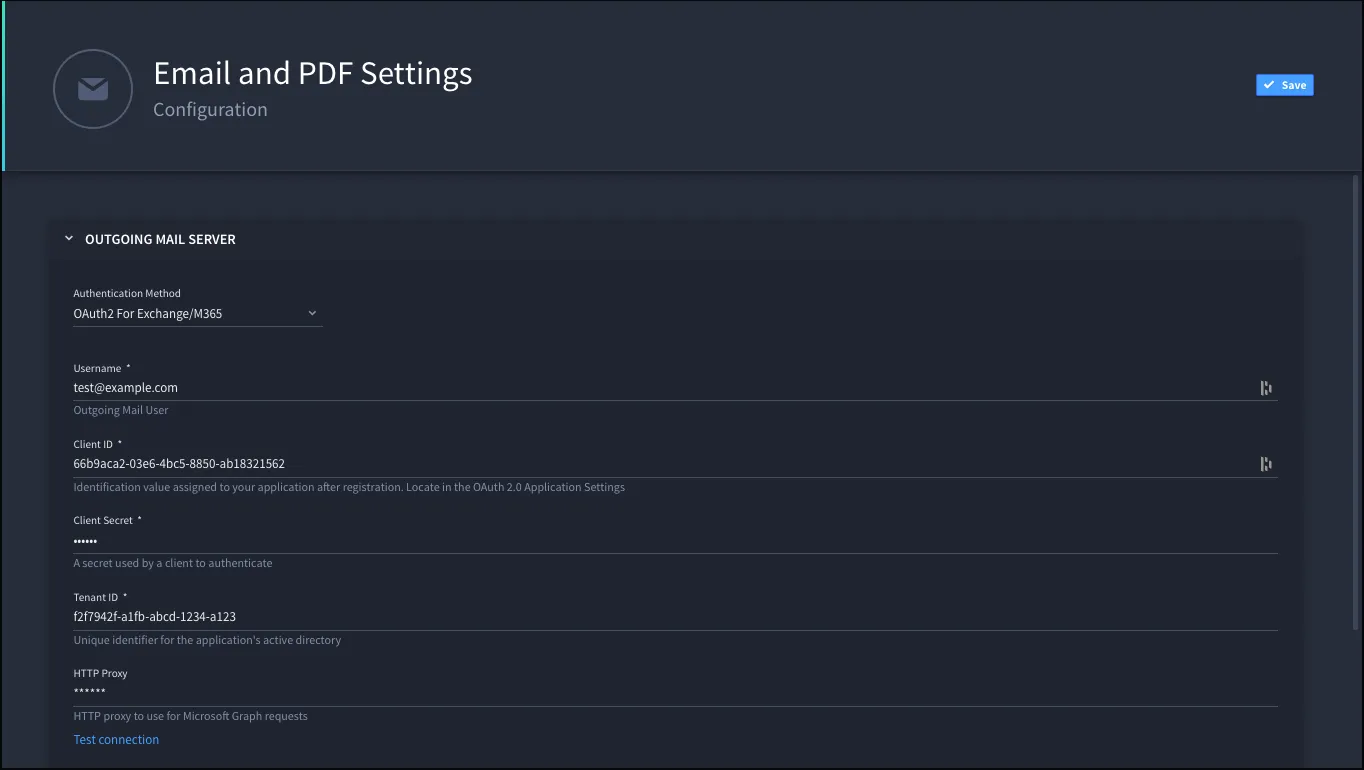Image resolution: width=1364 pixels, height=770 pixels.
Task: Click the Outgoing Mail User hint text
Action: tap(121, 411)
